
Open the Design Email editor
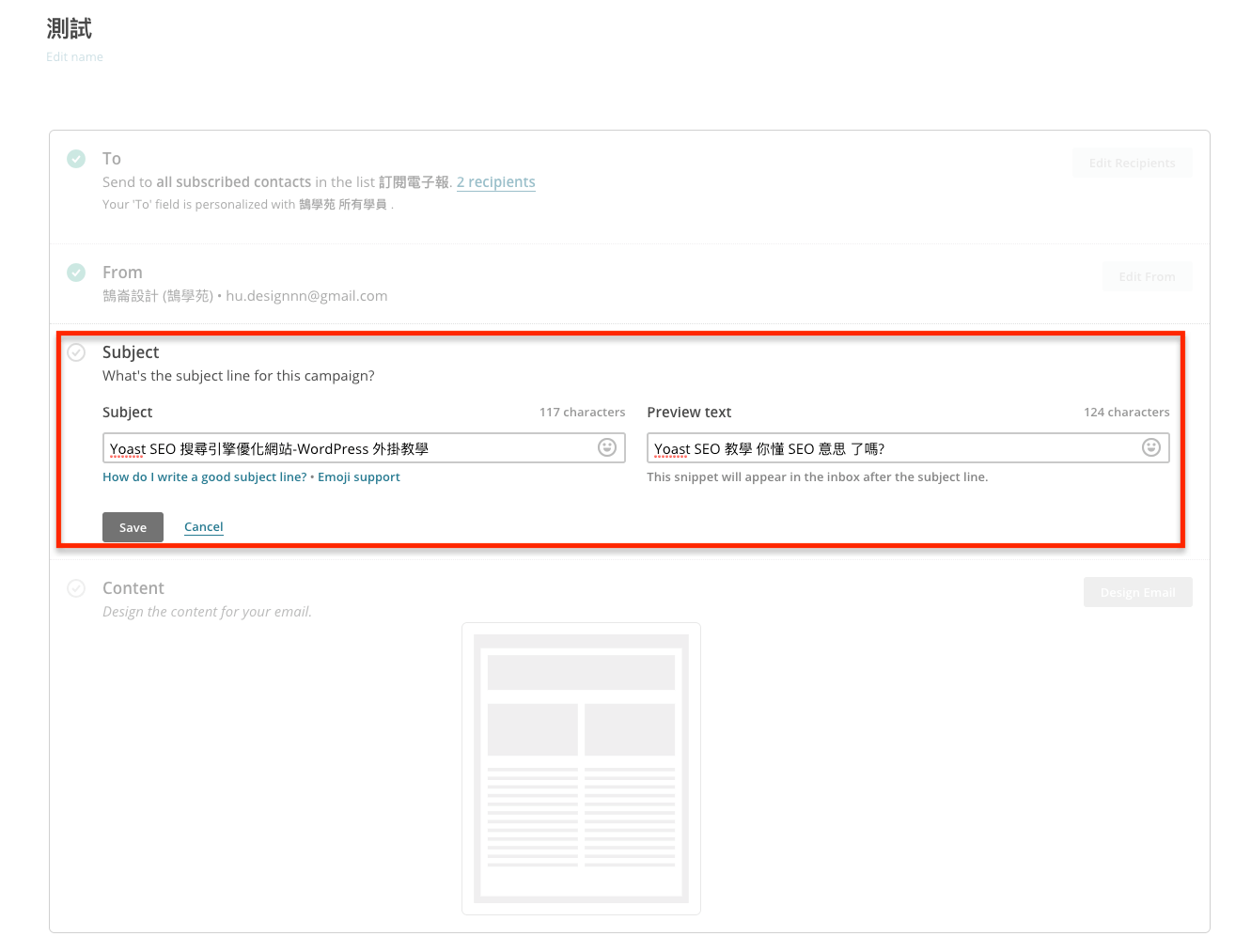coord(1137,592)
